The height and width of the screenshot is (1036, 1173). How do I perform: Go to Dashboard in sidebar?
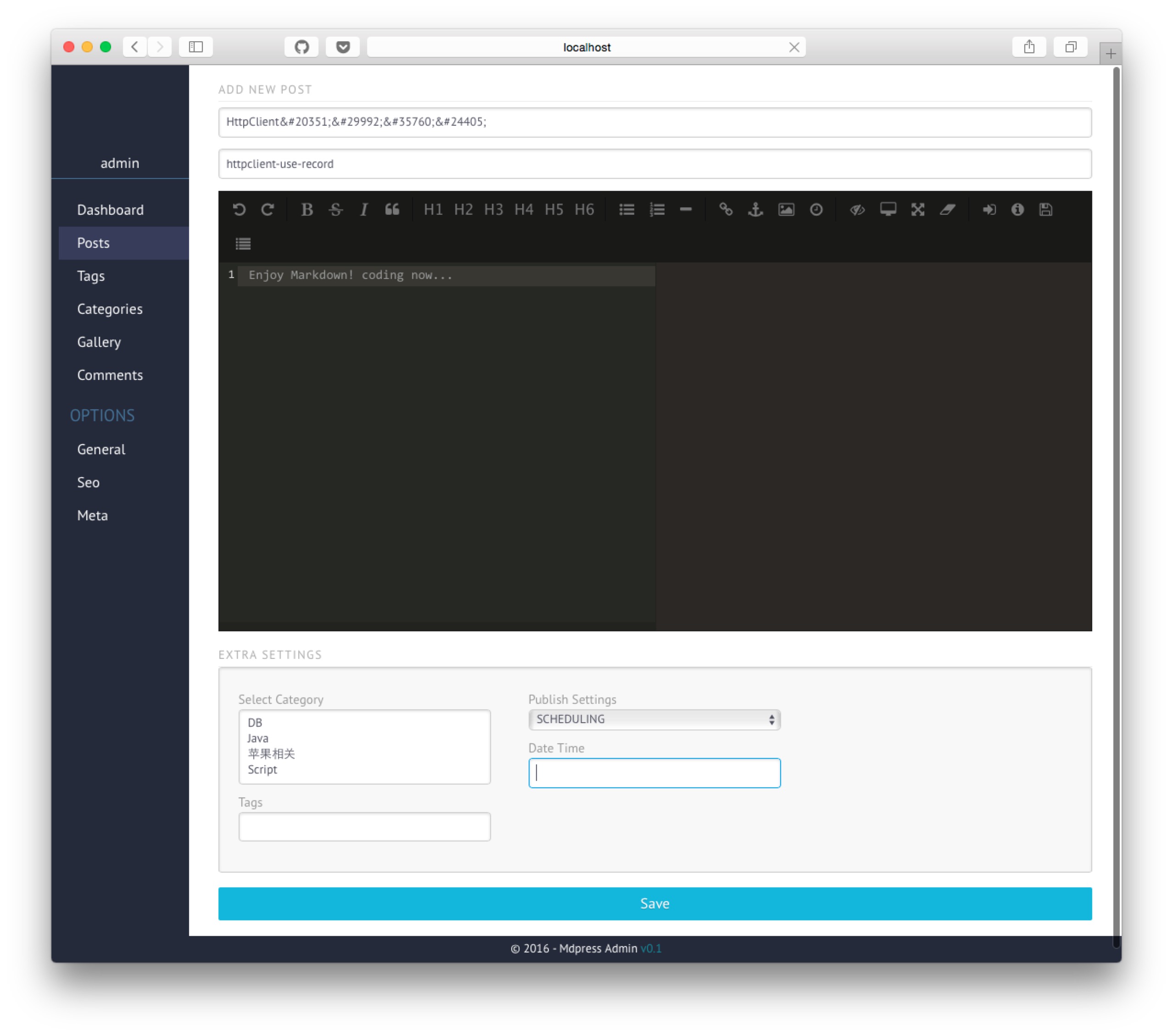pyautogui.click(x=110, y=210)
